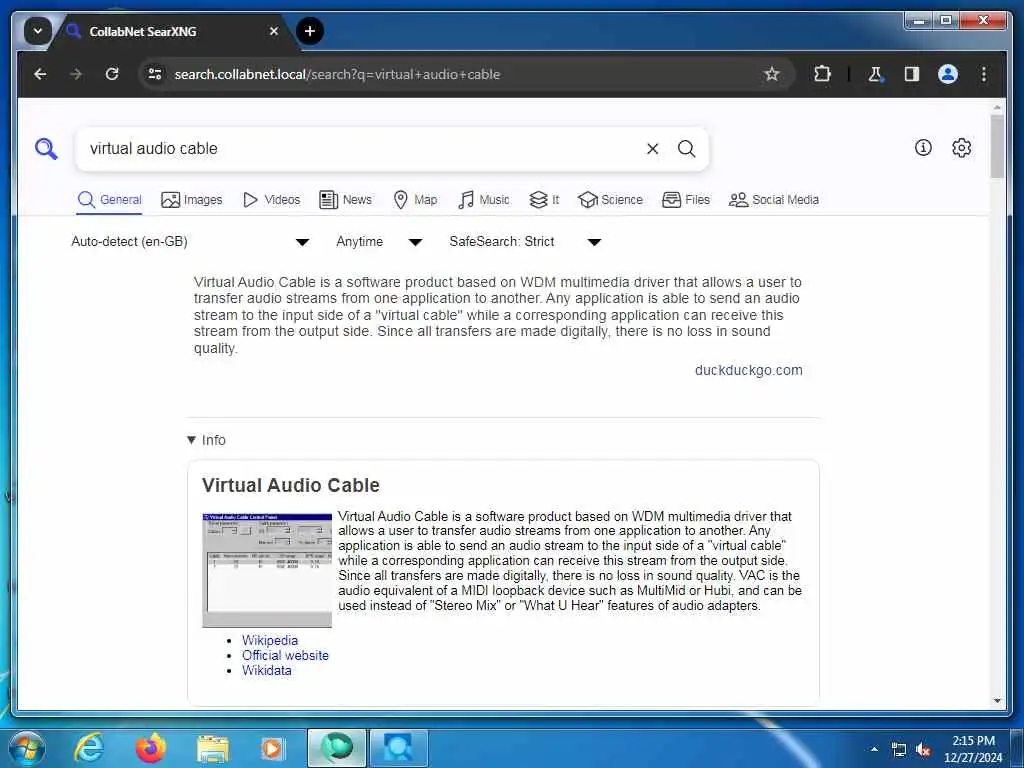1024x768 pixels.
Task: Open Chrome Labs flask icon
Action: 875,74
